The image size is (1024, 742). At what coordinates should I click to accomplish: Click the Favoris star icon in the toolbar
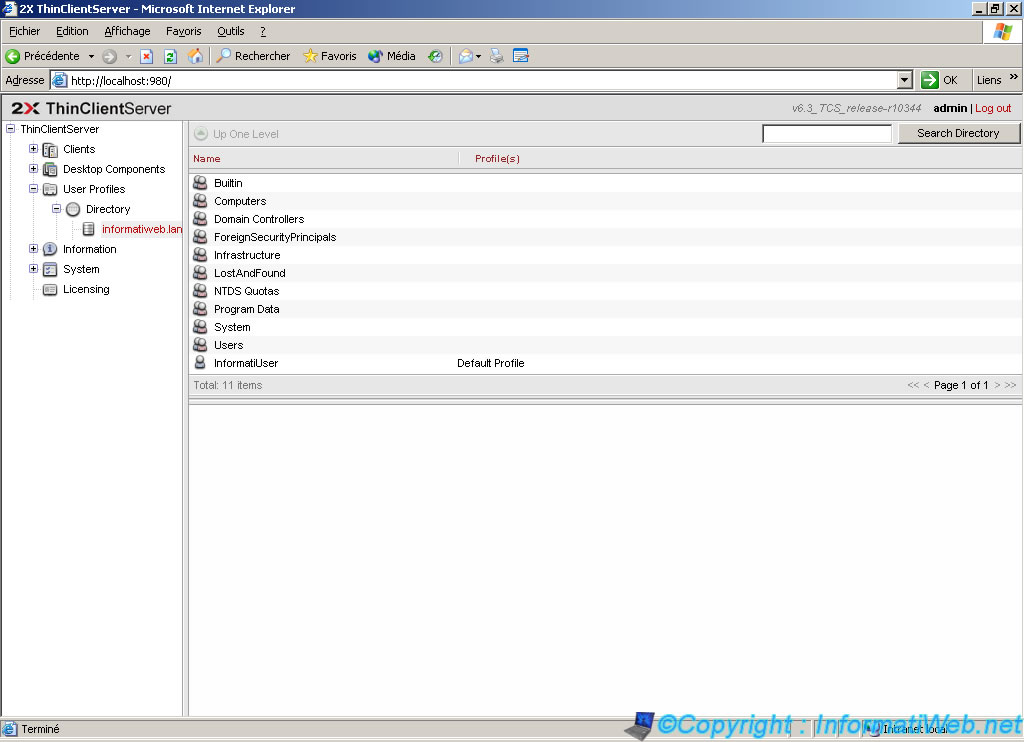[312, 56]
